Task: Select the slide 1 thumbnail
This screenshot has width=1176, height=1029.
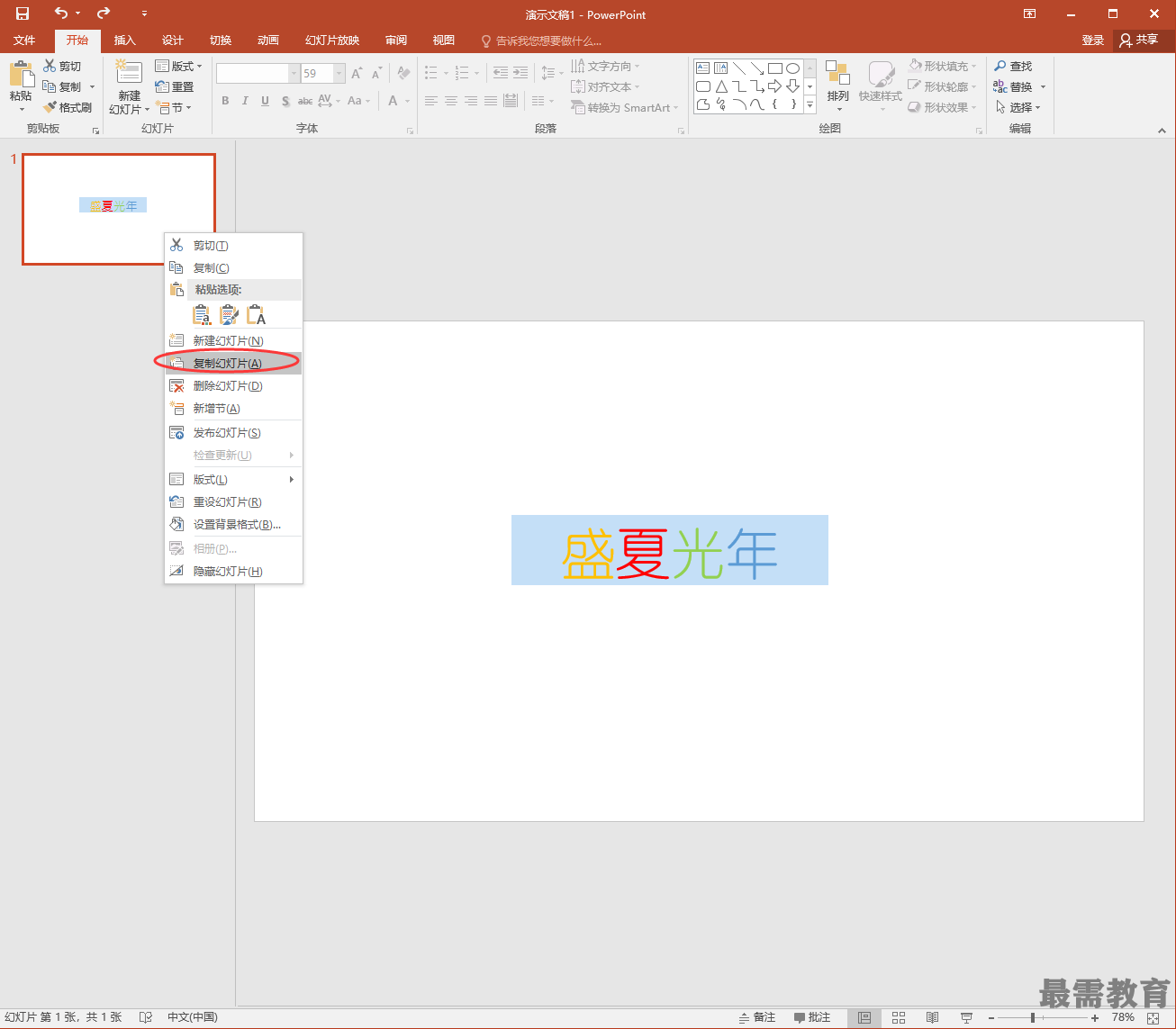Action: [x=119, y=209]
